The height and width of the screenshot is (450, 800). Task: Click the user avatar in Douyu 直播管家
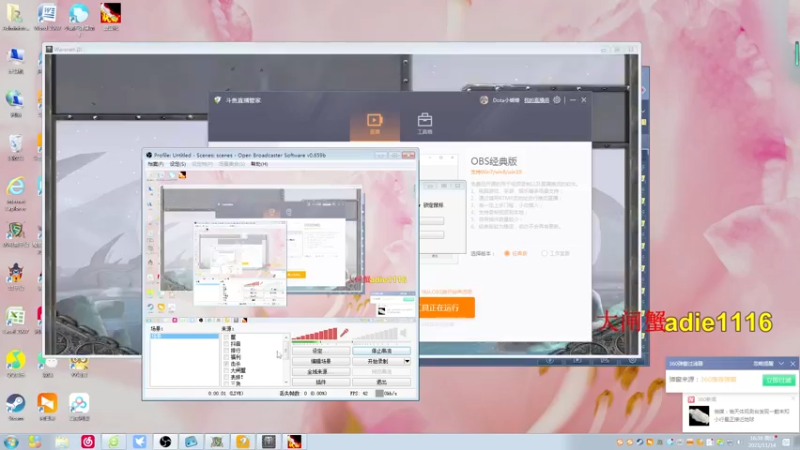tap(484, 100)
